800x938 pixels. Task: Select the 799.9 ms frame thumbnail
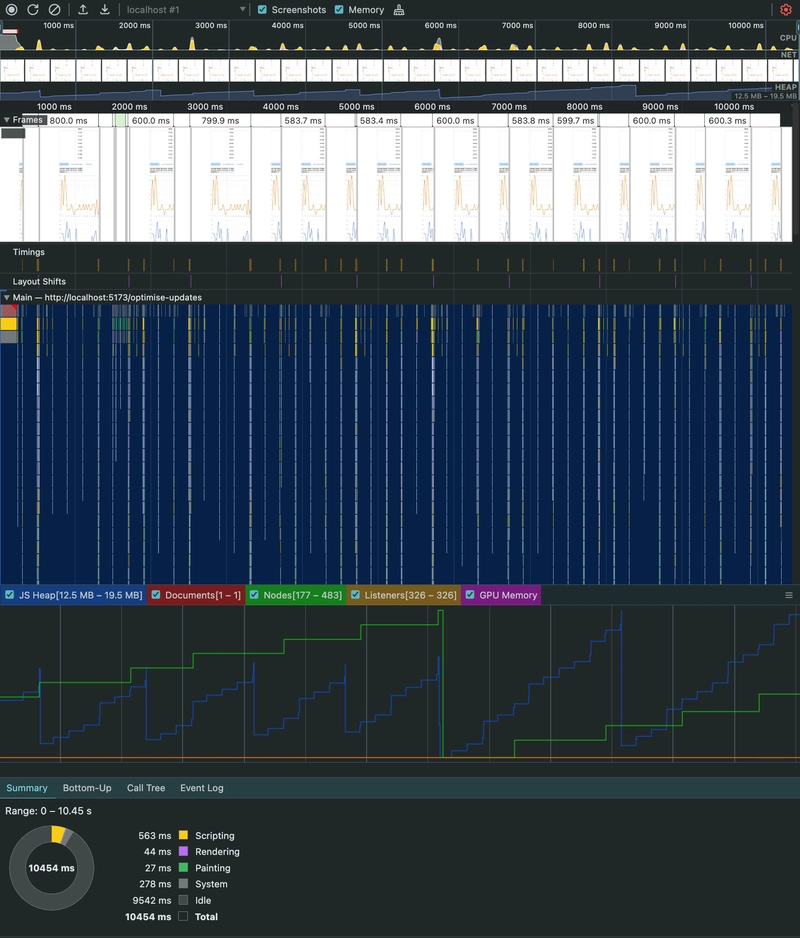pos(219,180)
